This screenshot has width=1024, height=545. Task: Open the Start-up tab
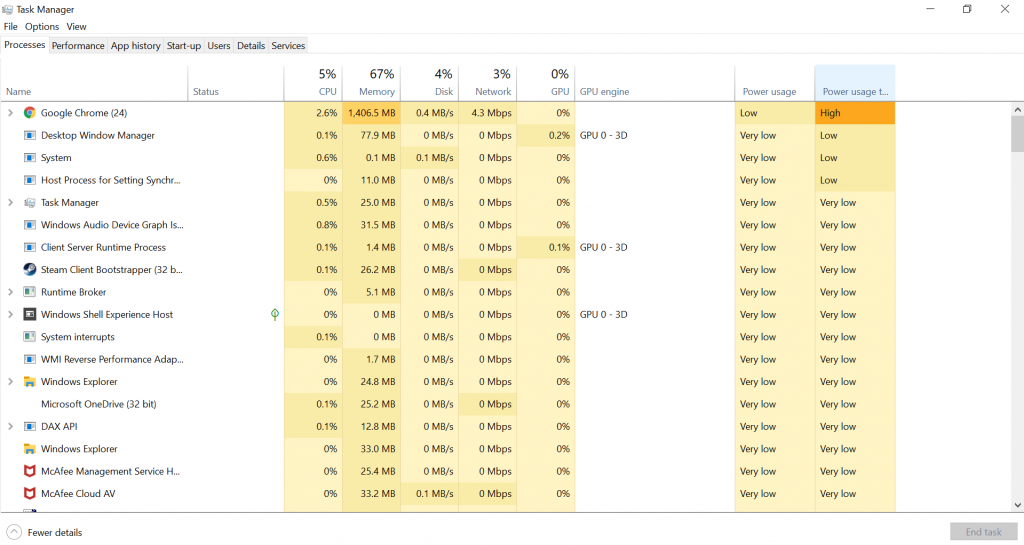coord(184,46)
